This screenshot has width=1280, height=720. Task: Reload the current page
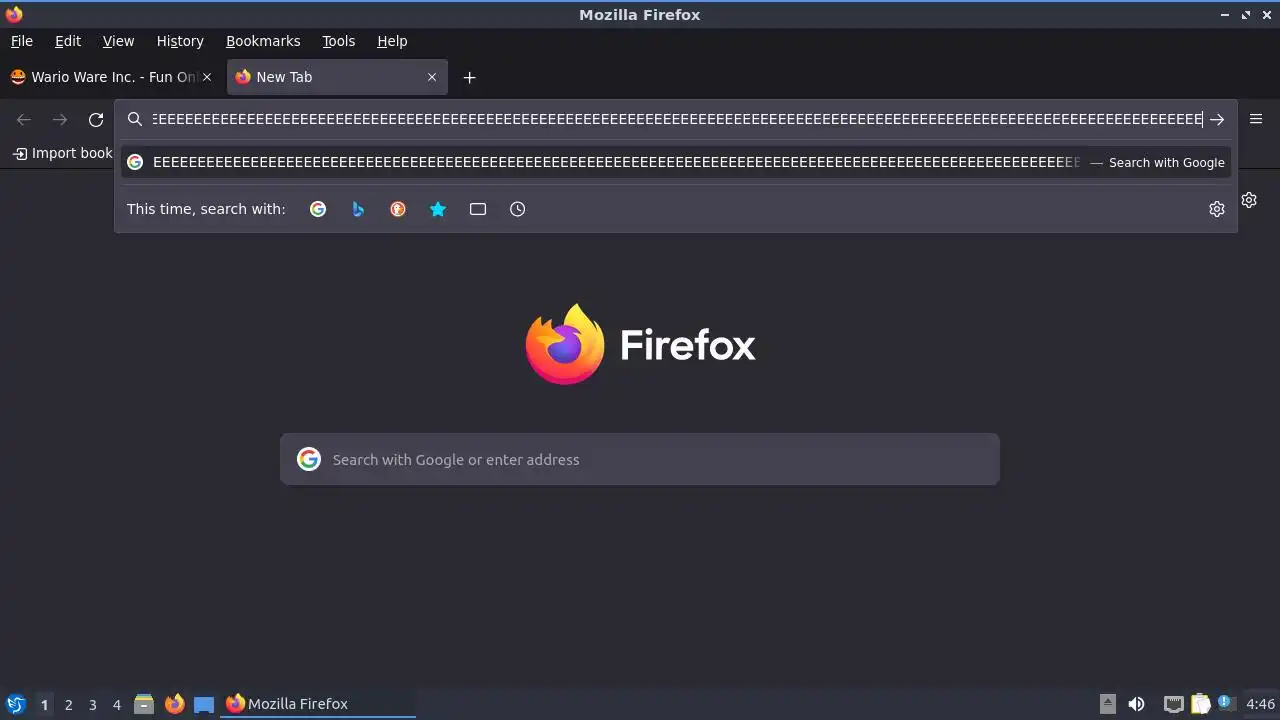[96, 120]
